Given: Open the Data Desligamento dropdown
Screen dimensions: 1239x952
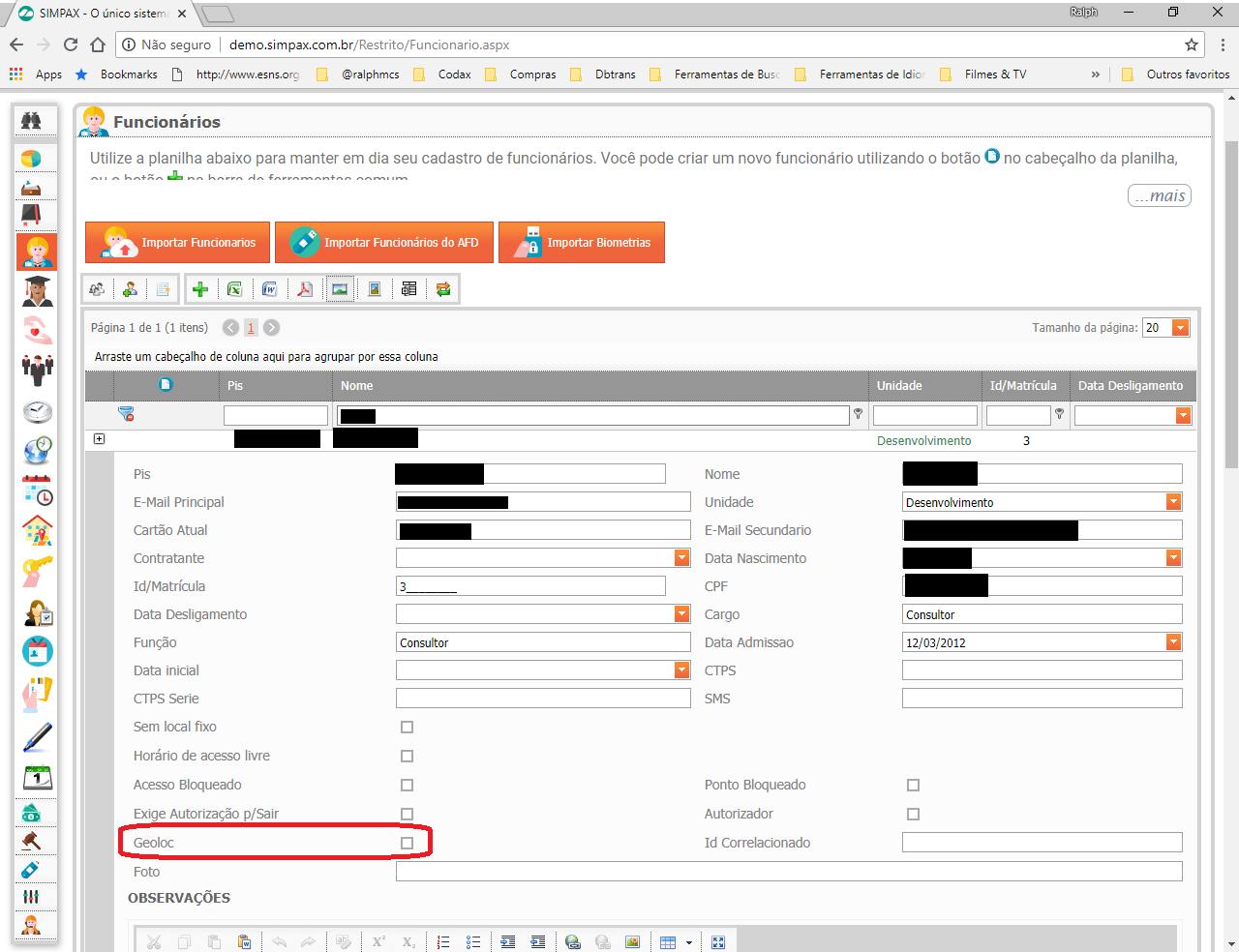Looking at the screenshot, I should pyautogui.click(x=681, y=613).
